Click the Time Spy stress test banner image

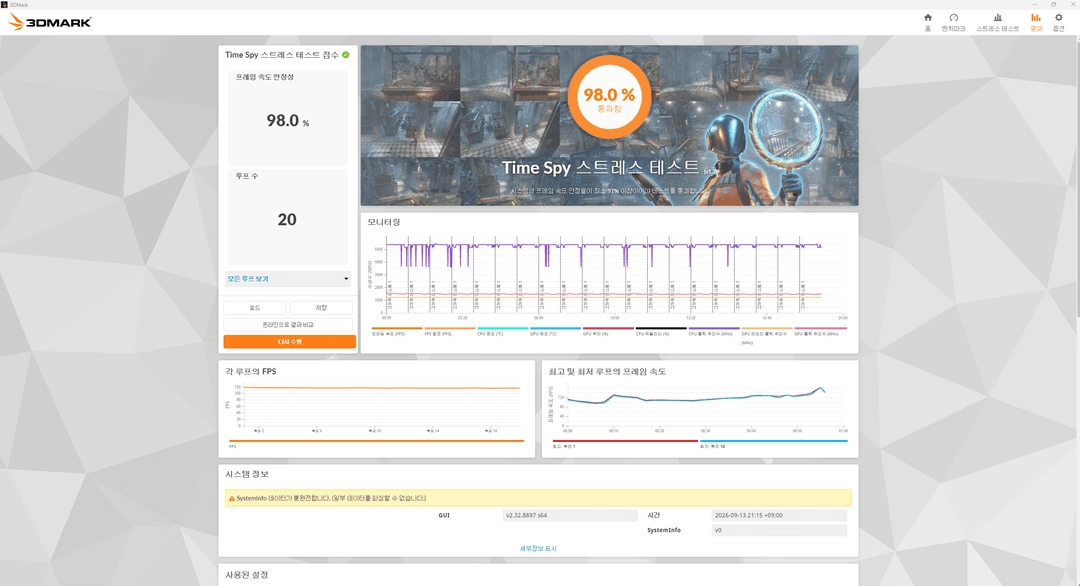tap(610, 125)
